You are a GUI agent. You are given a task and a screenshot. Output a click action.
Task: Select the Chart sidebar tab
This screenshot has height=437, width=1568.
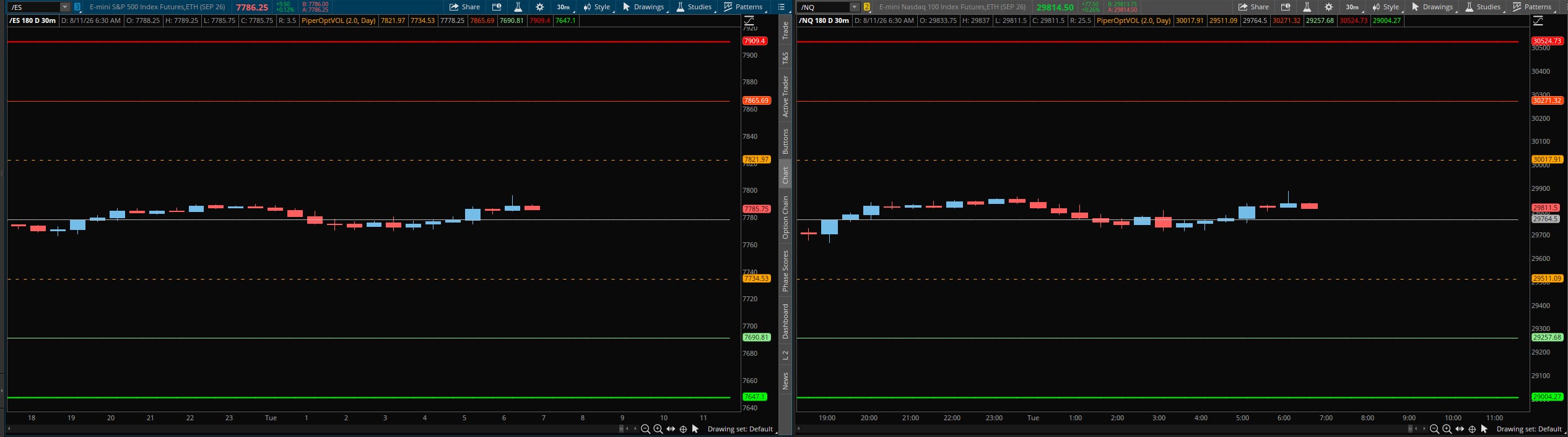tap(785, 175)
